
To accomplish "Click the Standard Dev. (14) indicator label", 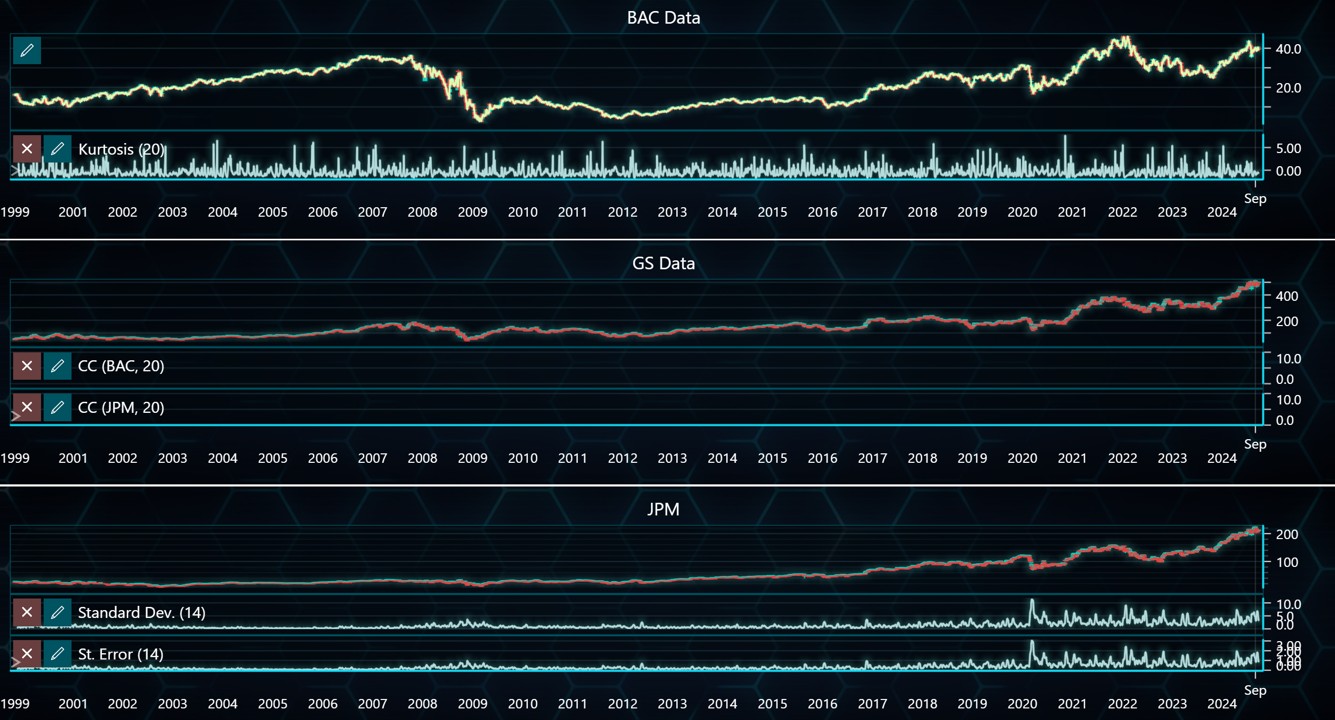I will coord(140,612).
